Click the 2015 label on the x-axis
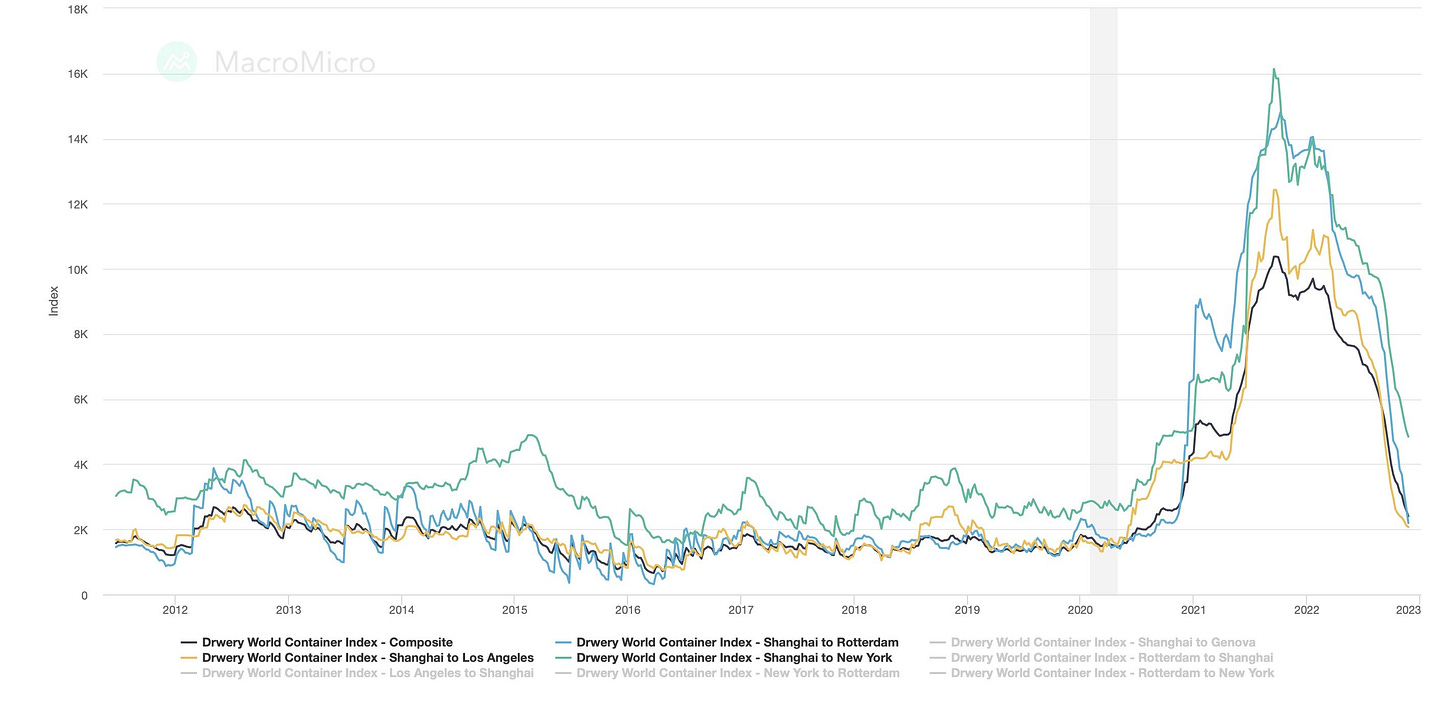 tap(515, 610)
